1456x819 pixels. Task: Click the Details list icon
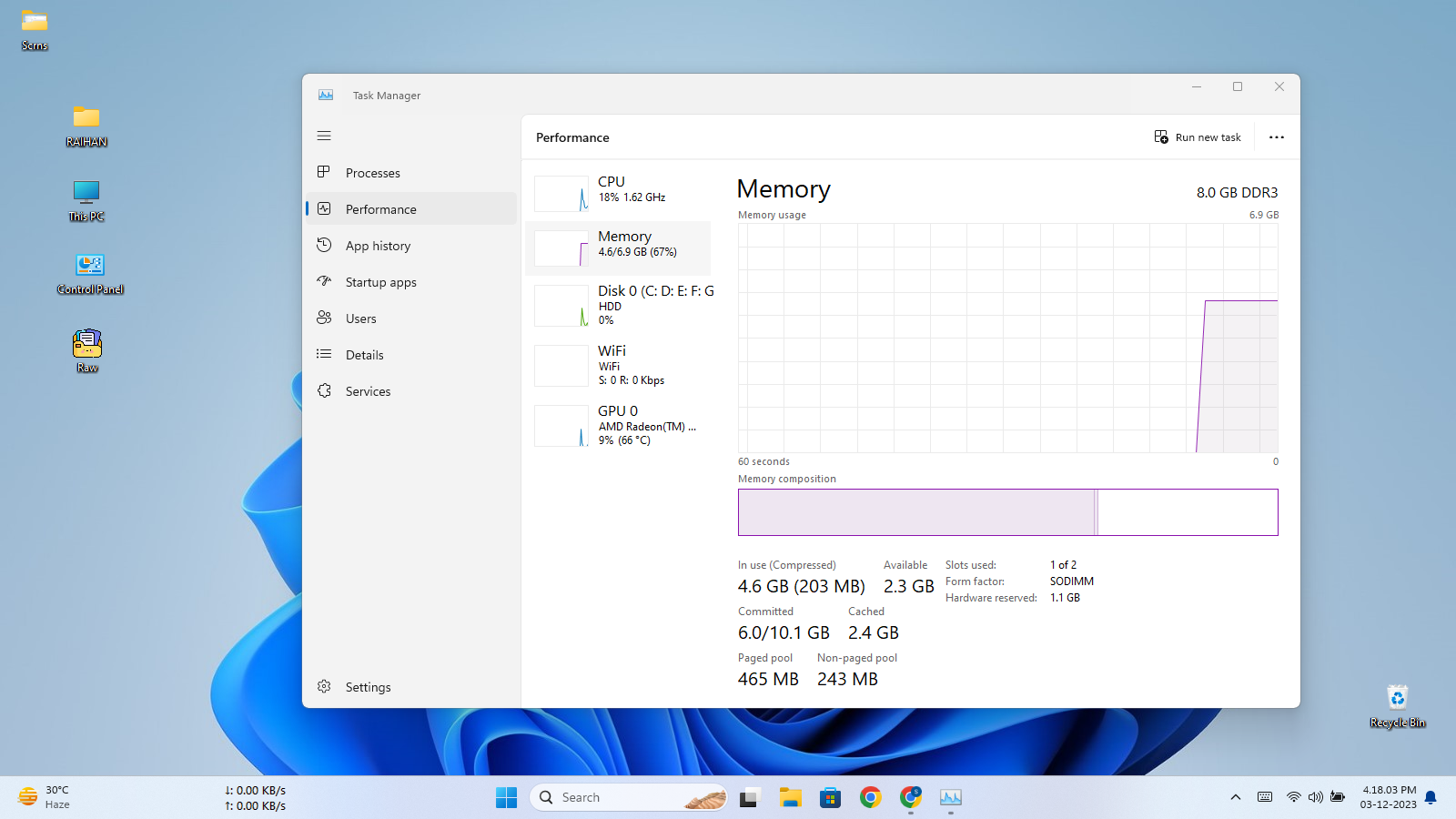(x=324, y=354)
